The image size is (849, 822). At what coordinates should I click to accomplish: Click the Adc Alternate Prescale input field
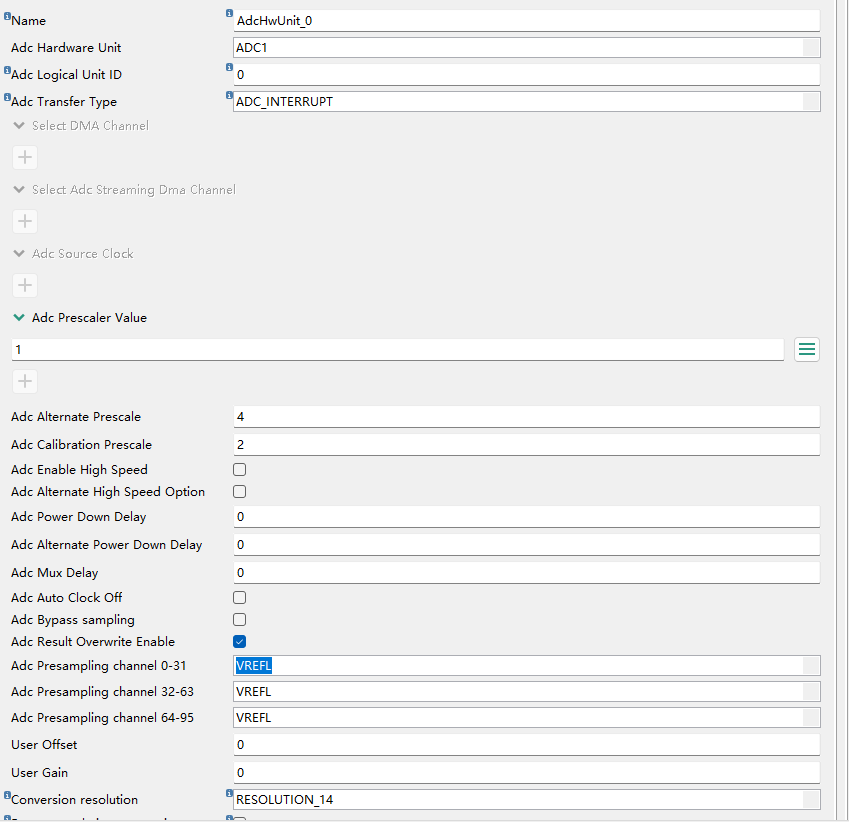point(526,417)
